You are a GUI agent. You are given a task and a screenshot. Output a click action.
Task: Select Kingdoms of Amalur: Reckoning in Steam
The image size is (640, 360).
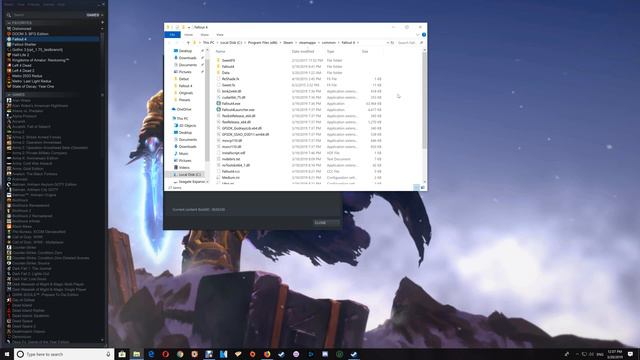point(40,60)
